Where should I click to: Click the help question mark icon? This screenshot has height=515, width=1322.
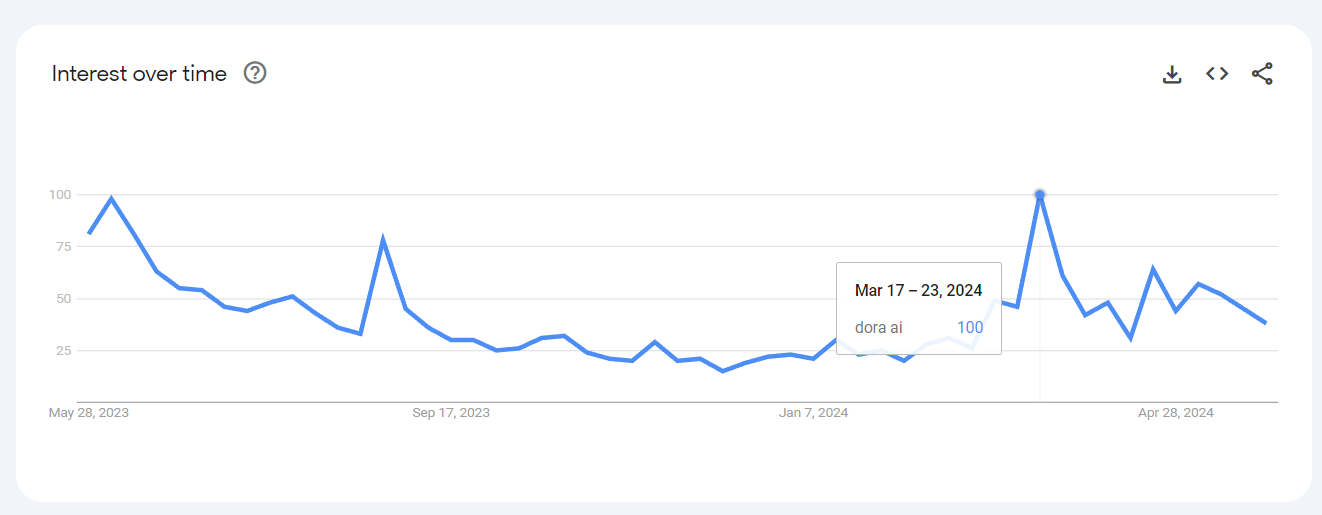click(x=255, y=73)
